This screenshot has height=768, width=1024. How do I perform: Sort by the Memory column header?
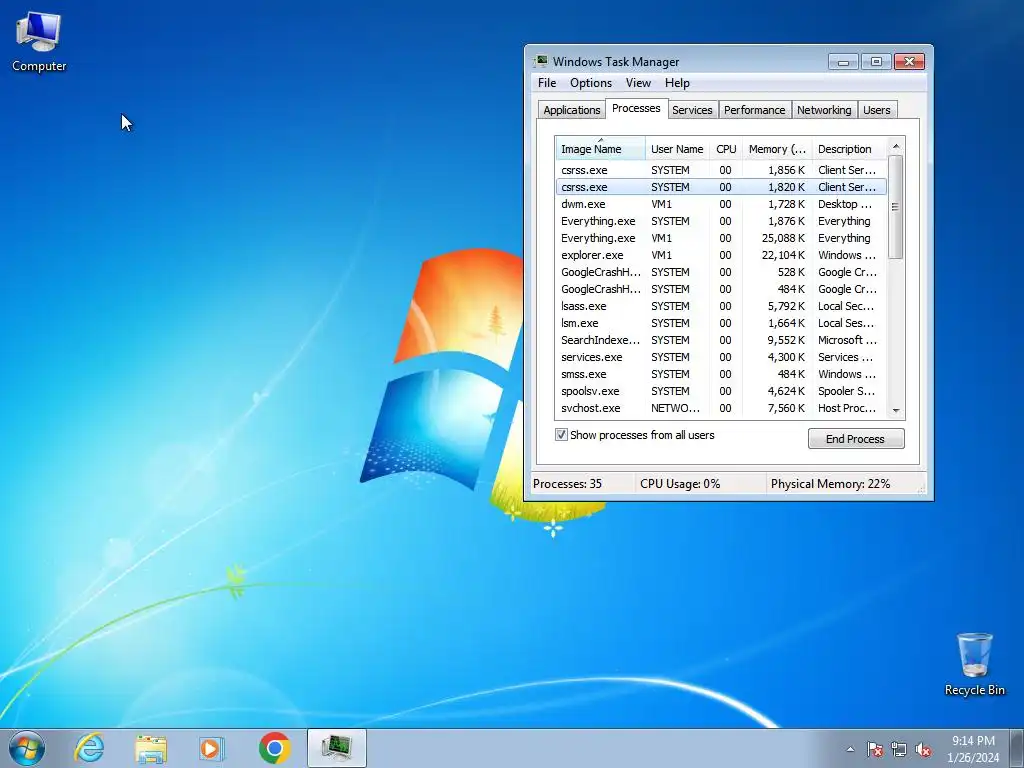(x=777, y=149)
